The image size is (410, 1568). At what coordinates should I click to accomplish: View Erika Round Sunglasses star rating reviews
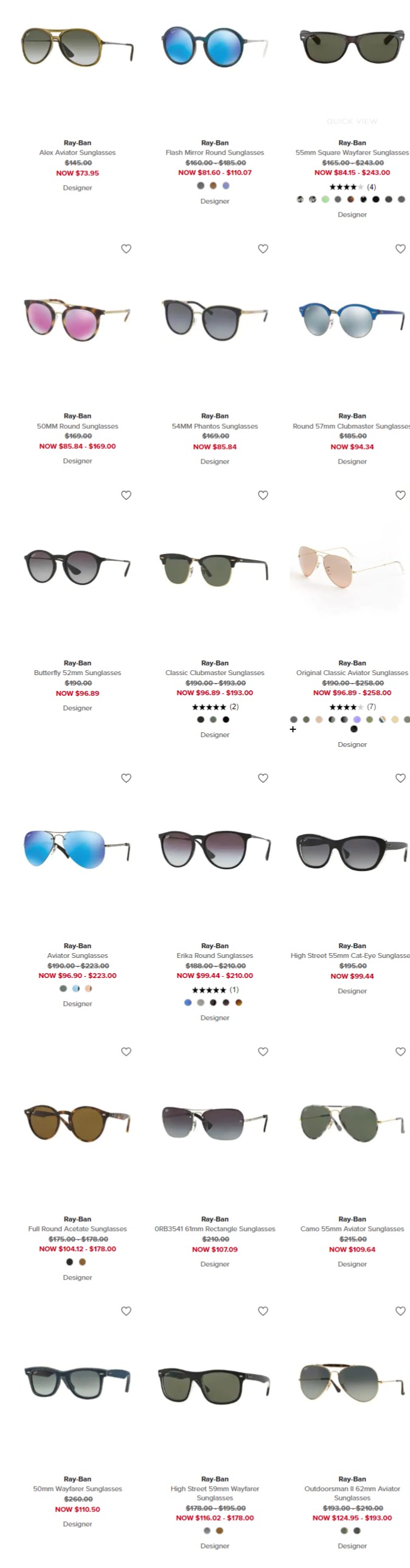click(215, 990)
